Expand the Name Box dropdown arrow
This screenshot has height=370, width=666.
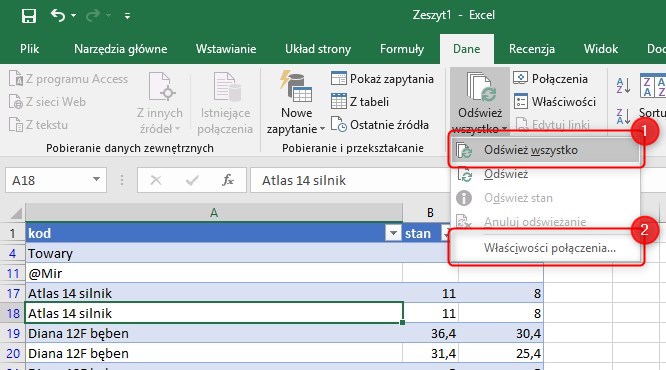[x=97, y=180]
